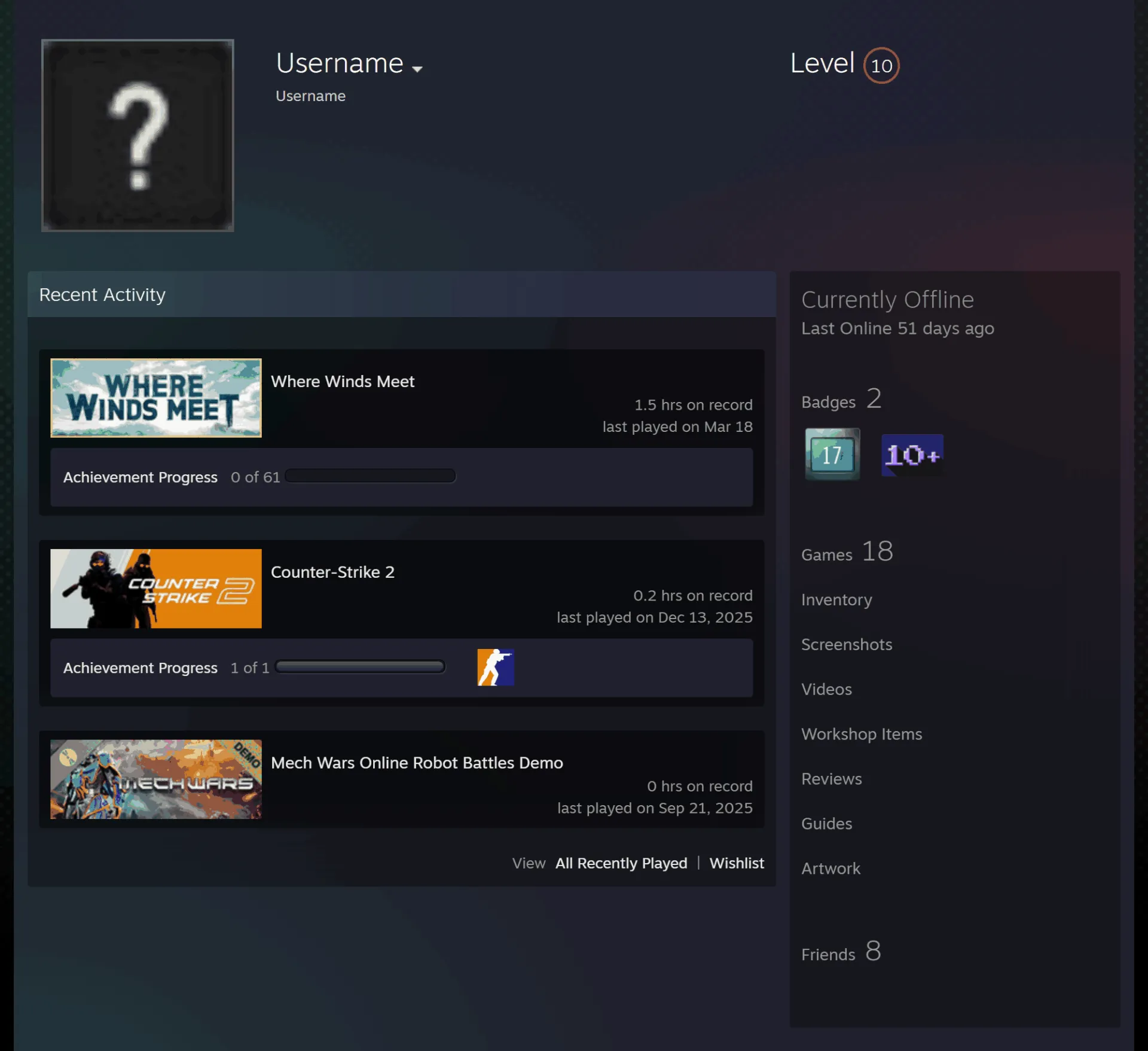This screenshot has height=1051, width=1148.
Task: Expand the Username dropdown arrow
Action: [417, 69]
